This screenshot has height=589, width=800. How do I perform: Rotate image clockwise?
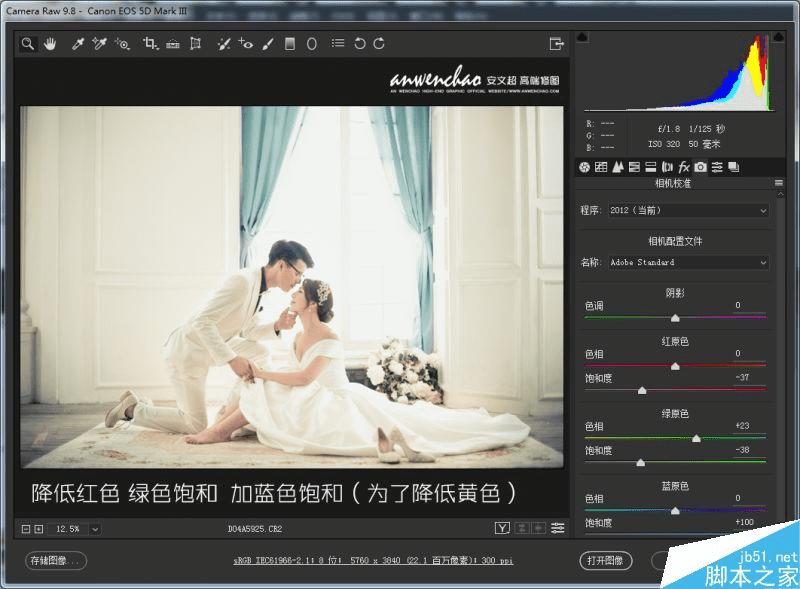pos(379,44)
